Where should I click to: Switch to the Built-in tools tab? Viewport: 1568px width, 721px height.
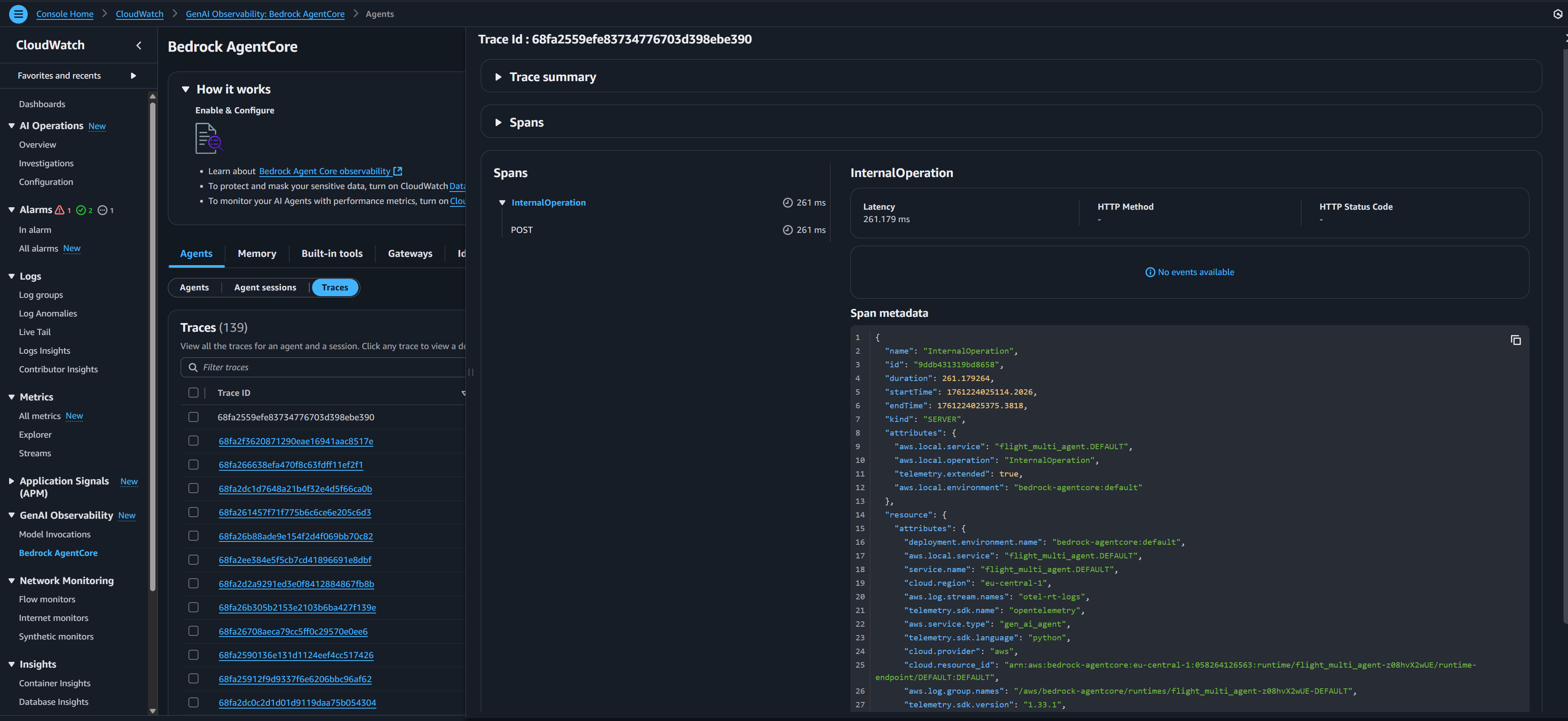(x=332, y=253)
